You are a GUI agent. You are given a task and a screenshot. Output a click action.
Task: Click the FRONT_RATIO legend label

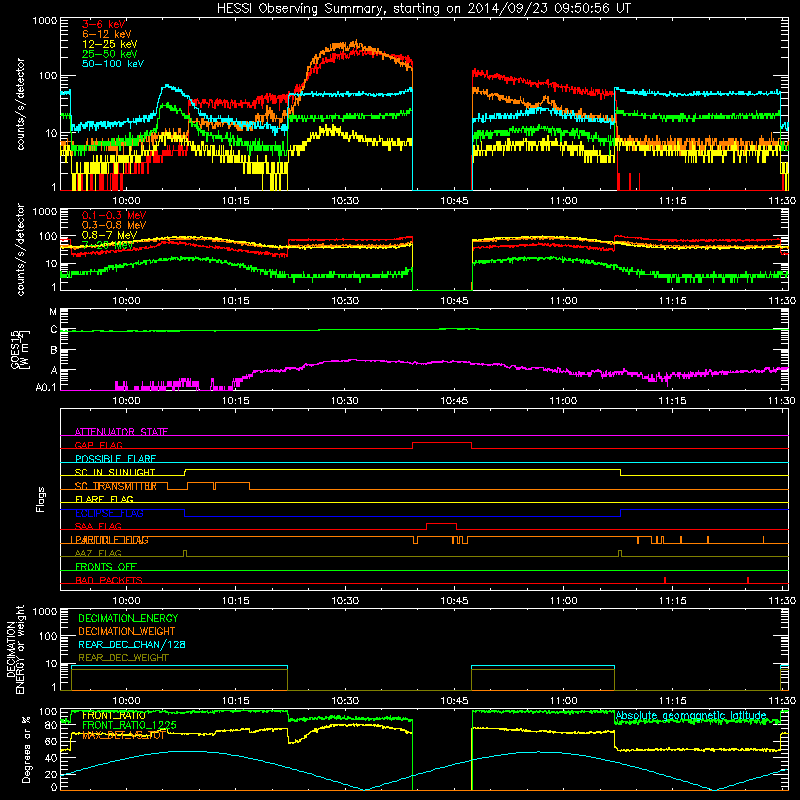pyautogui.click(x=114, y=715)
